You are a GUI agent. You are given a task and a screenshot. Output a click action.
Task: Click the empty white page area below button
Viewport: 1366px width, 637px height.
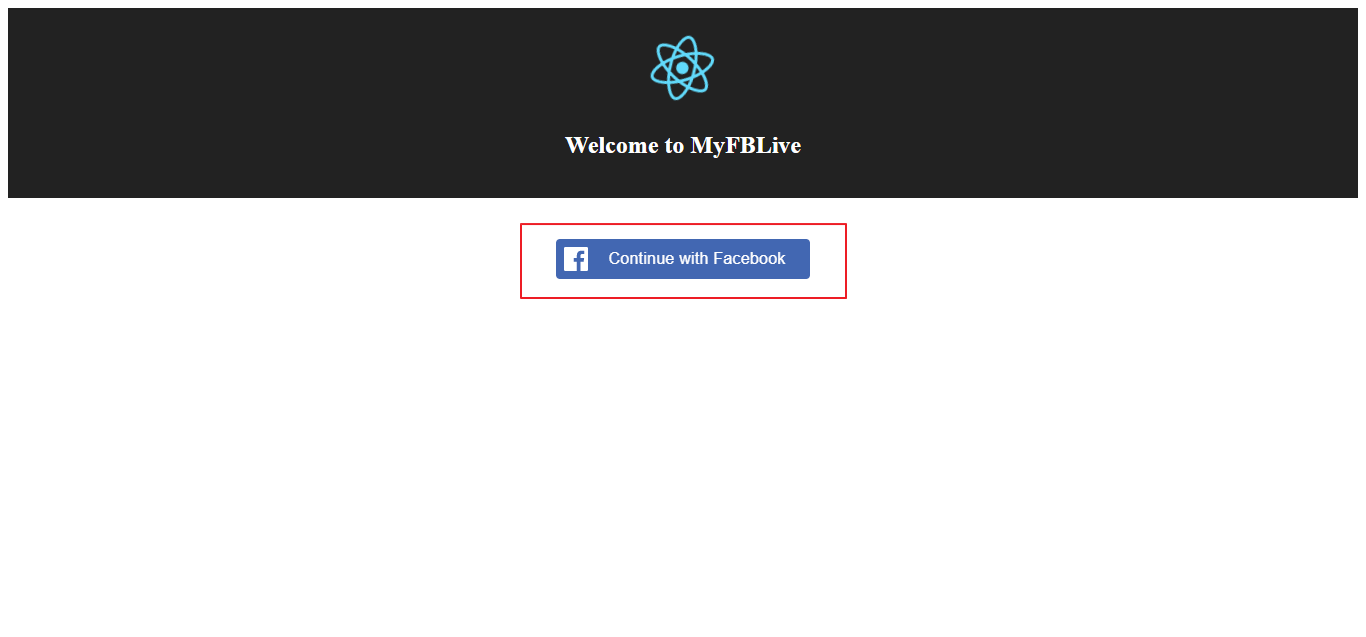(x=683, y=460)
